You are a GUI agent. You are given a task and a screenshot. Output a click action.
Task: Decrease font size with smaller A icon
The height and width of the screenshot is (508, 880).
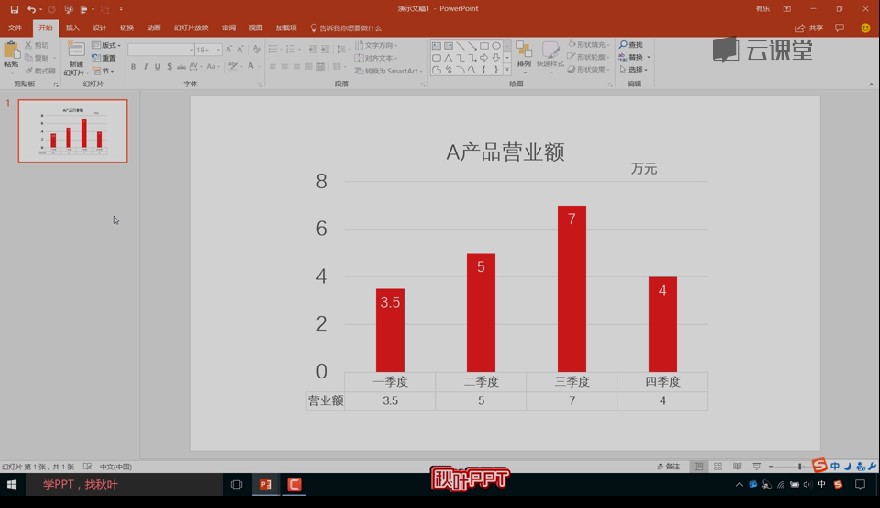240,49
